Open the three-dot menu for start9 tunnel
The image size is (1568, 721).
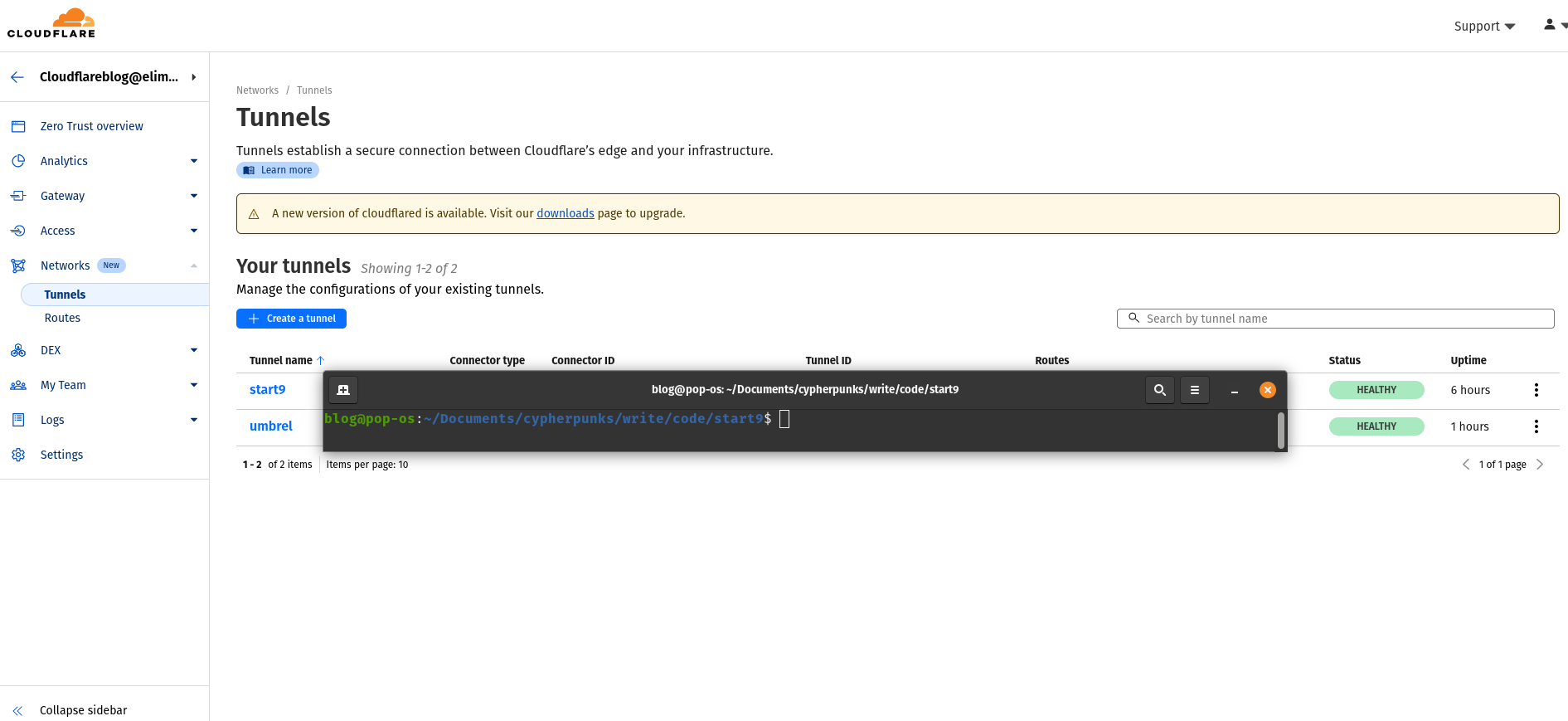coord(1536,390)
